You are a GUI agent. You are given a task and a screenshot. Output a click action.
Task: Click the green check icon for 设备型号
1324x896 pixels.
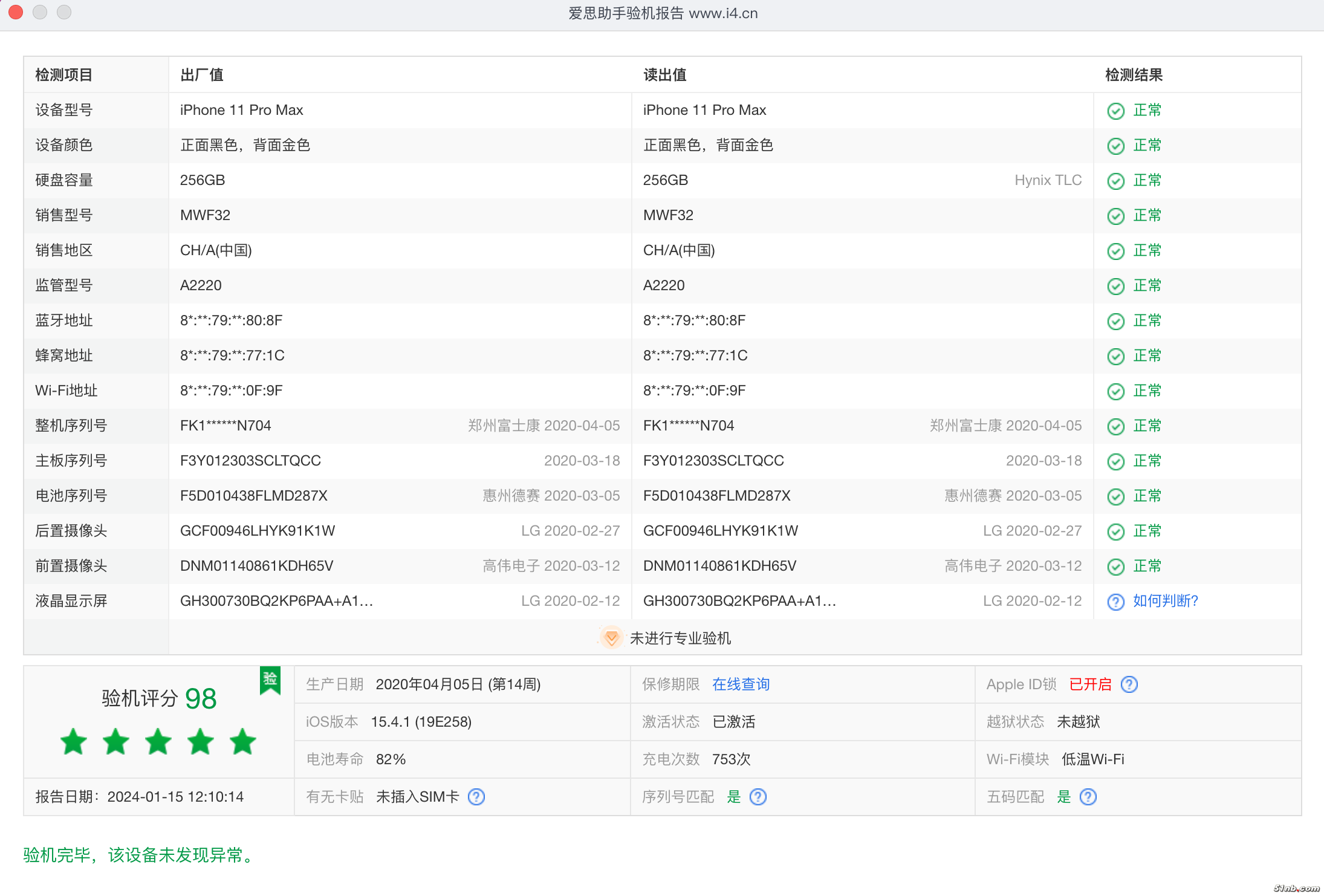click(x=1115, y=111)
